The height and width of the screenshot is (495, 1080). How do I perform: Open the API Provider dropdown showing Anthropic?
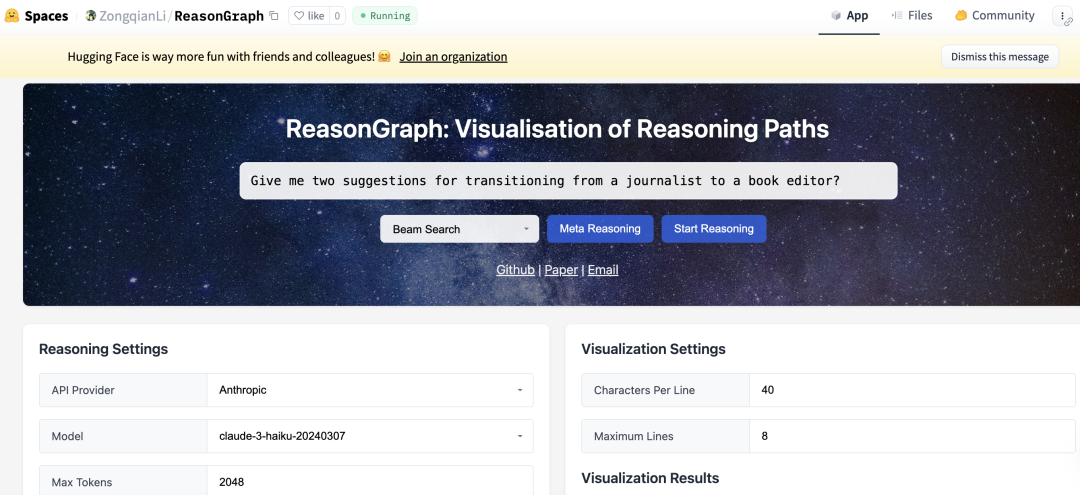[x=370, y=390]
